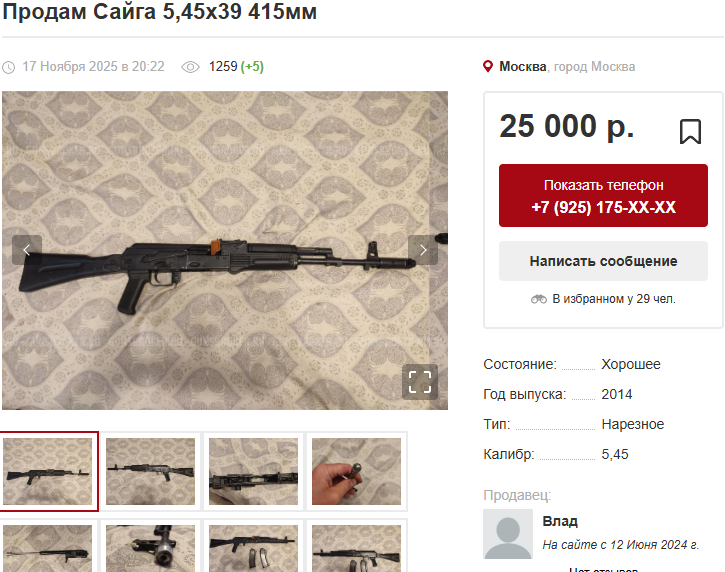Image resolution: width=725 pixels, height=572 pixels.
Task: Click seller Влад's avatar image
Action: tap(508, 534)
